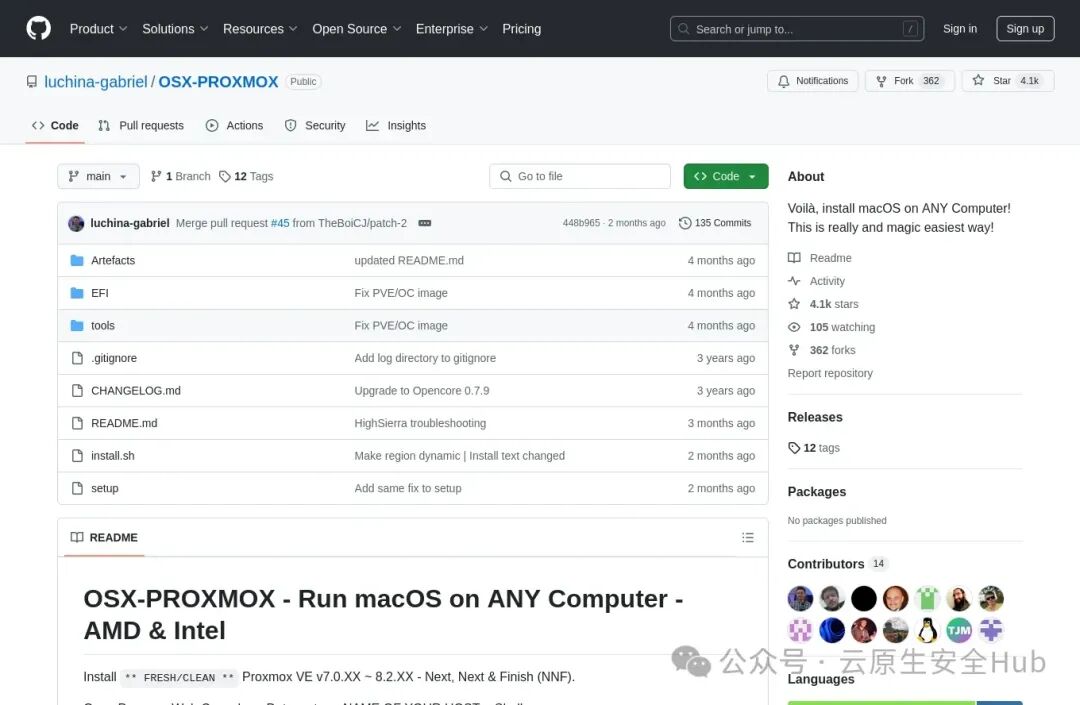Click the setup file icon
Viewport: 1080px width, 705px height.
click(x=77, y=488)
